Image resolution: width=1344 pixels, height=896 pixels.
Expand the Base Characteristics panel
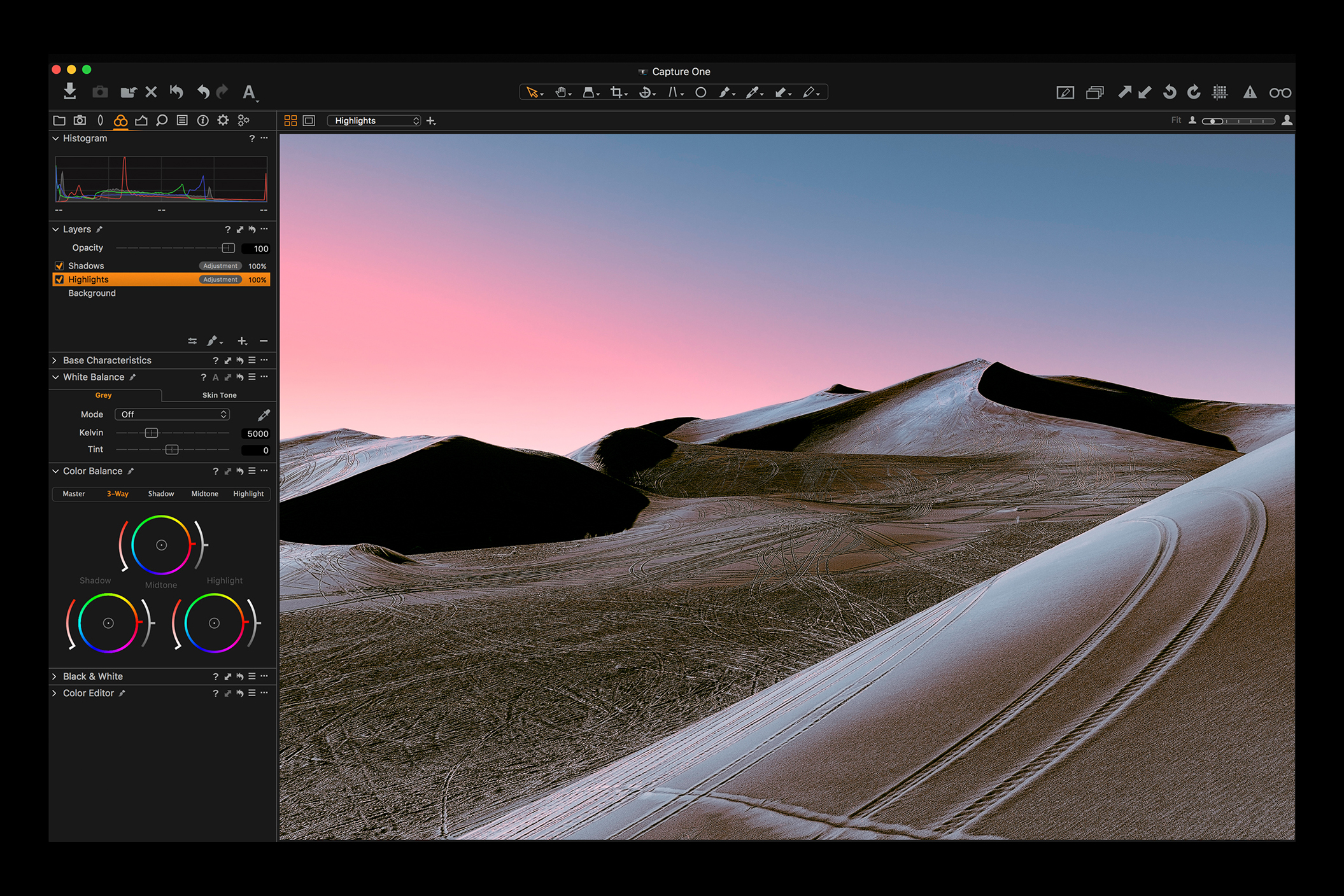tap(106, 360)
